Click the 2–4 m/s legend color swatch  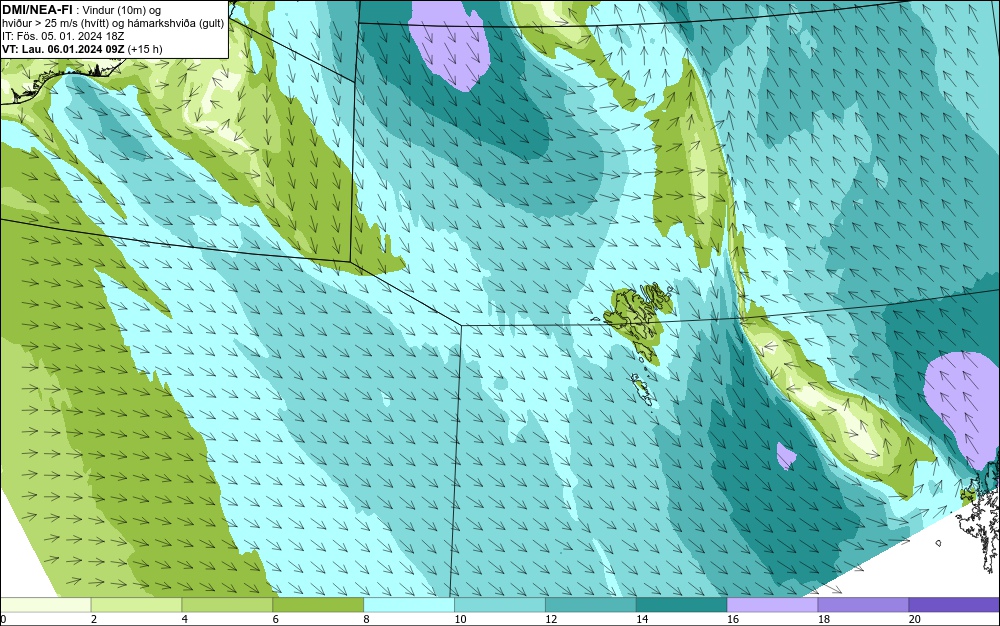[136, 605]
